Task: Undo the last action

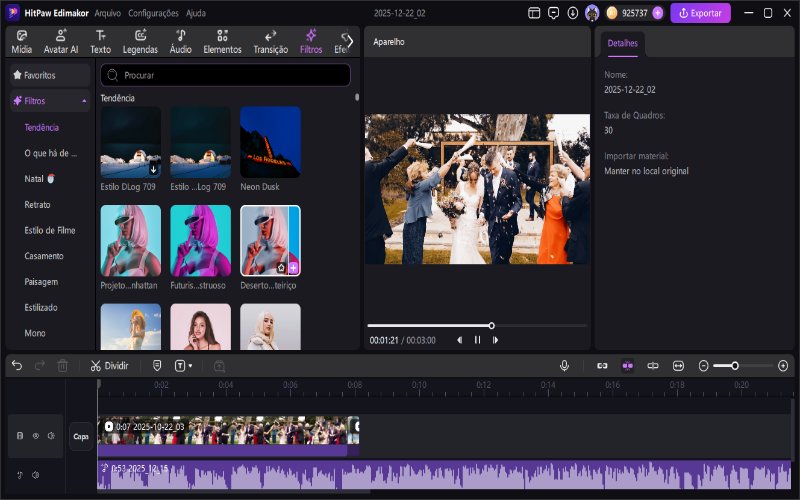Action: [17, 365]
